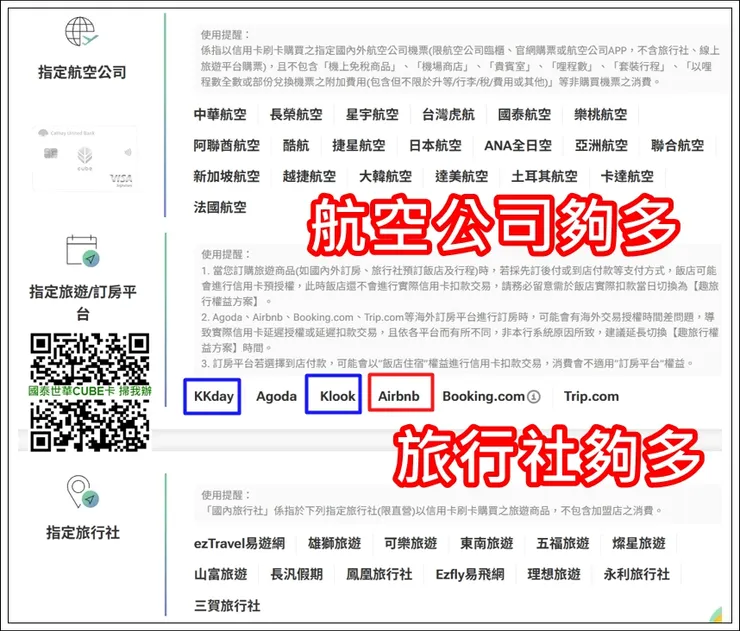The width and height of the screenshot is (740, 631).
Task: Pick 土耳其航空 airline
Action: [544, 177]
